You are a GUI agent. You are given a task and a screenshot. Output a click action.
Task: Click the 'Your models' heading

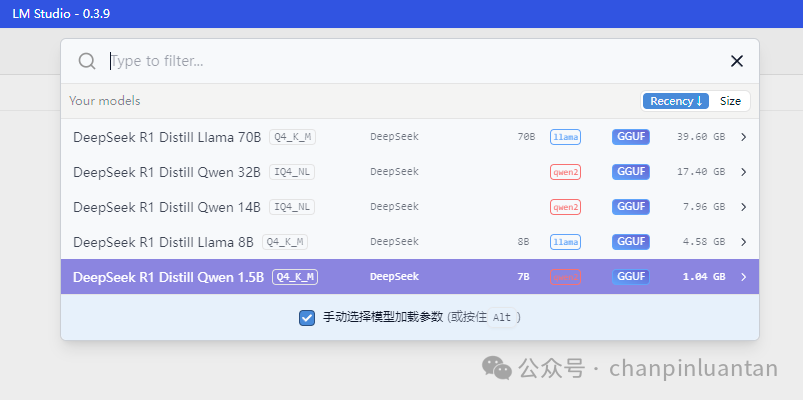point(104,101)
